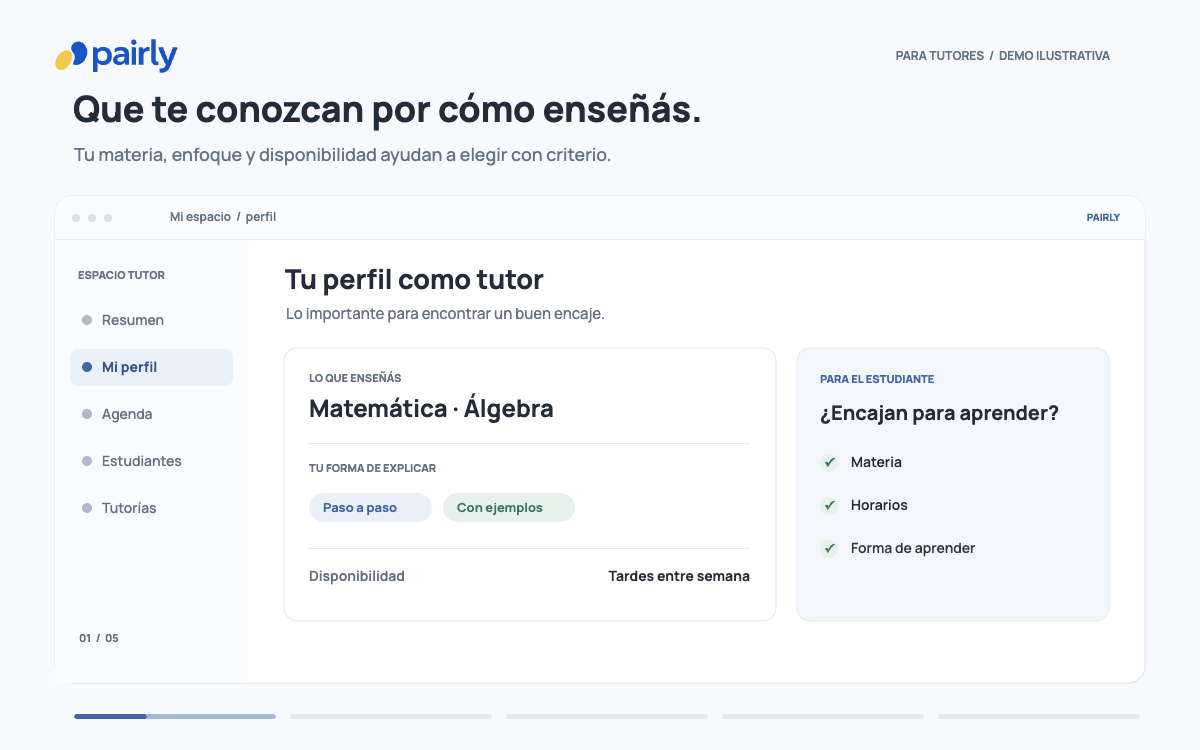This screenshot has width=1200, height=750.
Task: Click the Resumen bullet dot
Action: coord(87,320)
